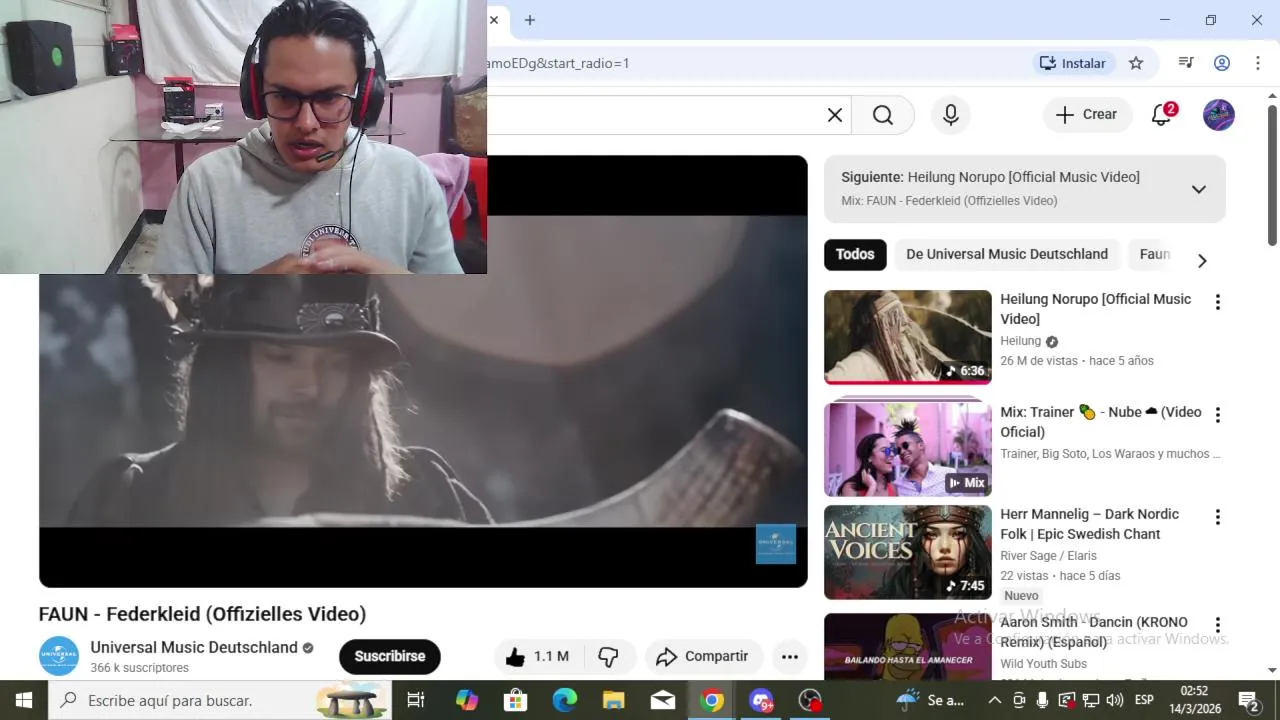
Task: Click the YouTube search magnifier button
Action: coord(883,115)
